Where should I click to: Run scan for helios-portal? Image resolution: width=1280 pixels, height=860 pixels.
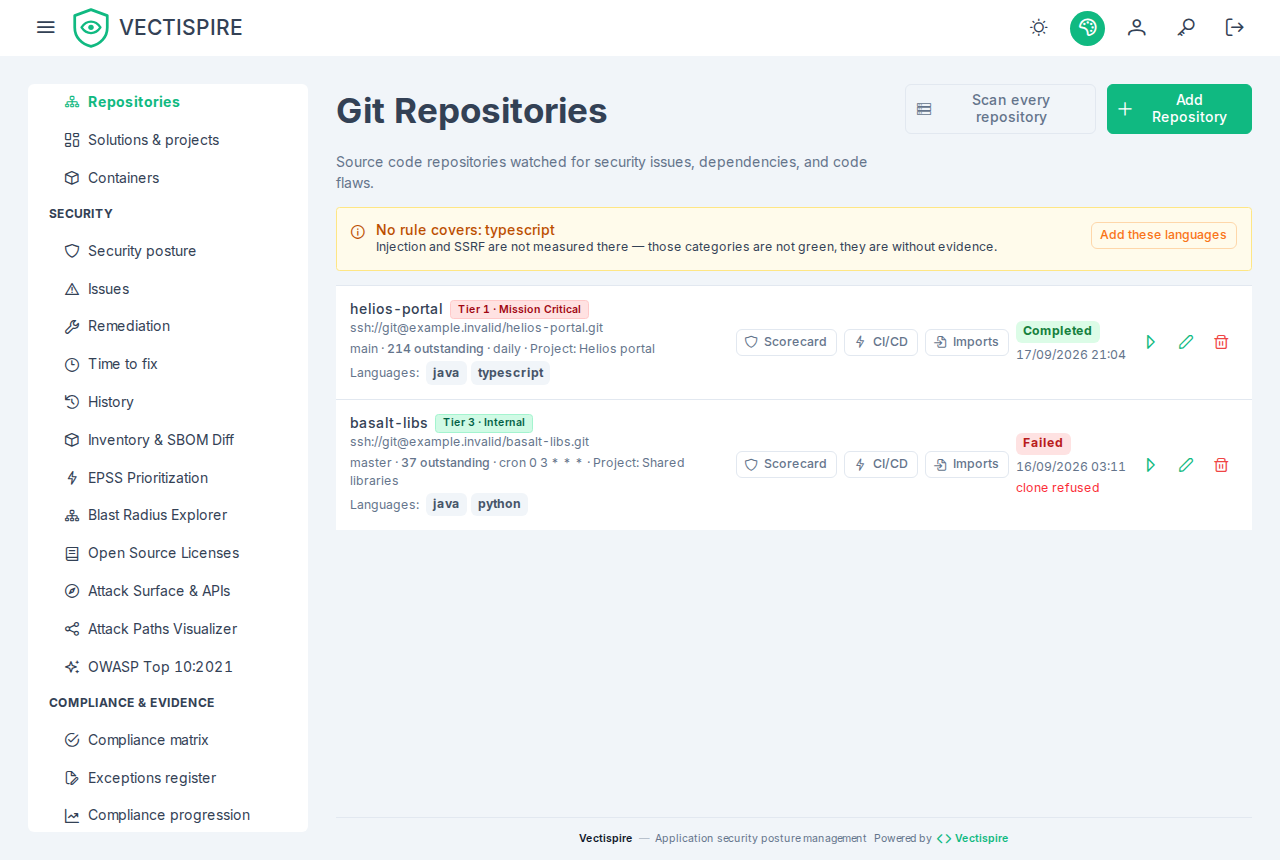click(x=1151, y=342)
